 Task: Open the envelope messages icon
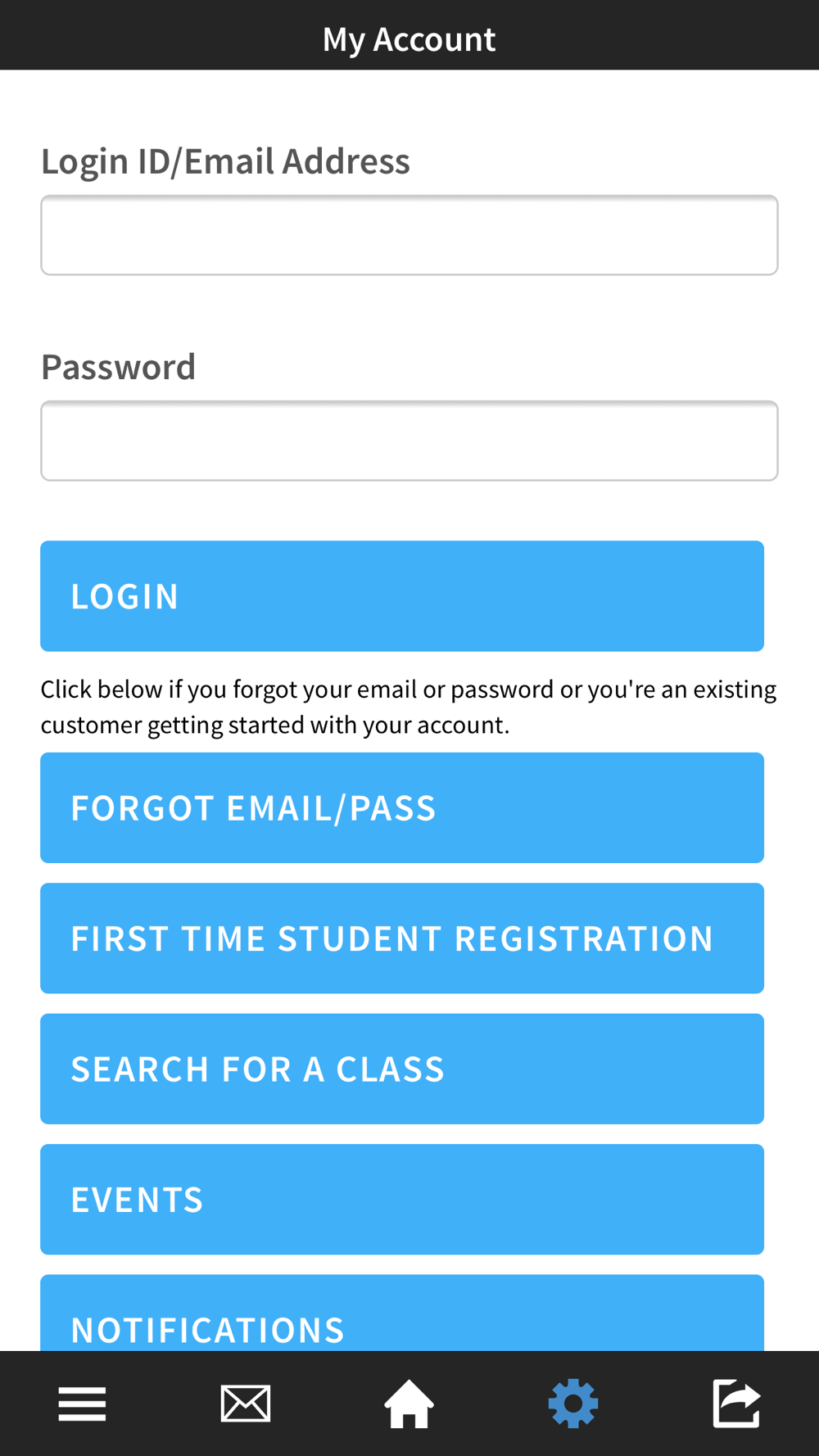click(x=246, y=1404)
